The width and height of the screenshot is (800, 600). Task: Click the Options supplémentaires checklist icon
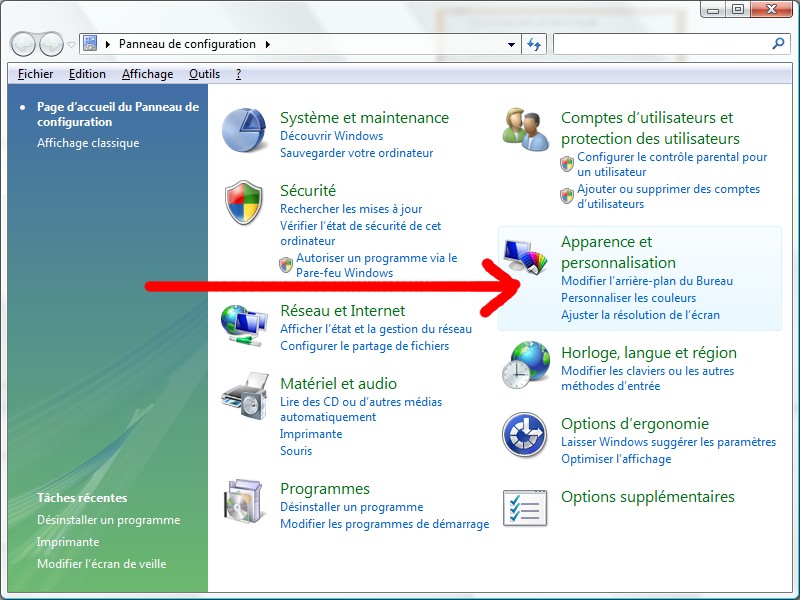point(525,508)
